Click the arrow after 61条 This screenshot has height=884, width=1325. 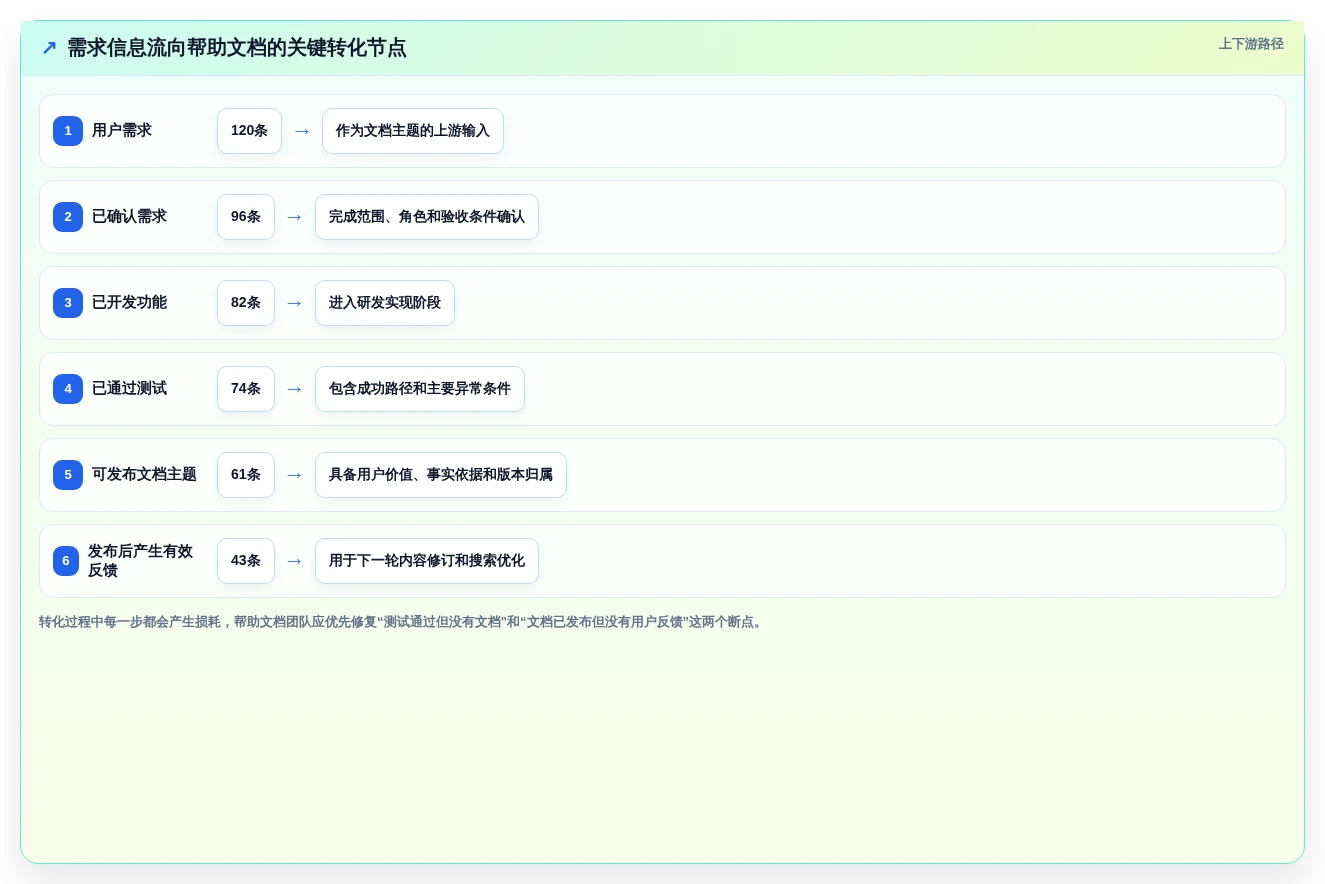click(x=295, y=475)
